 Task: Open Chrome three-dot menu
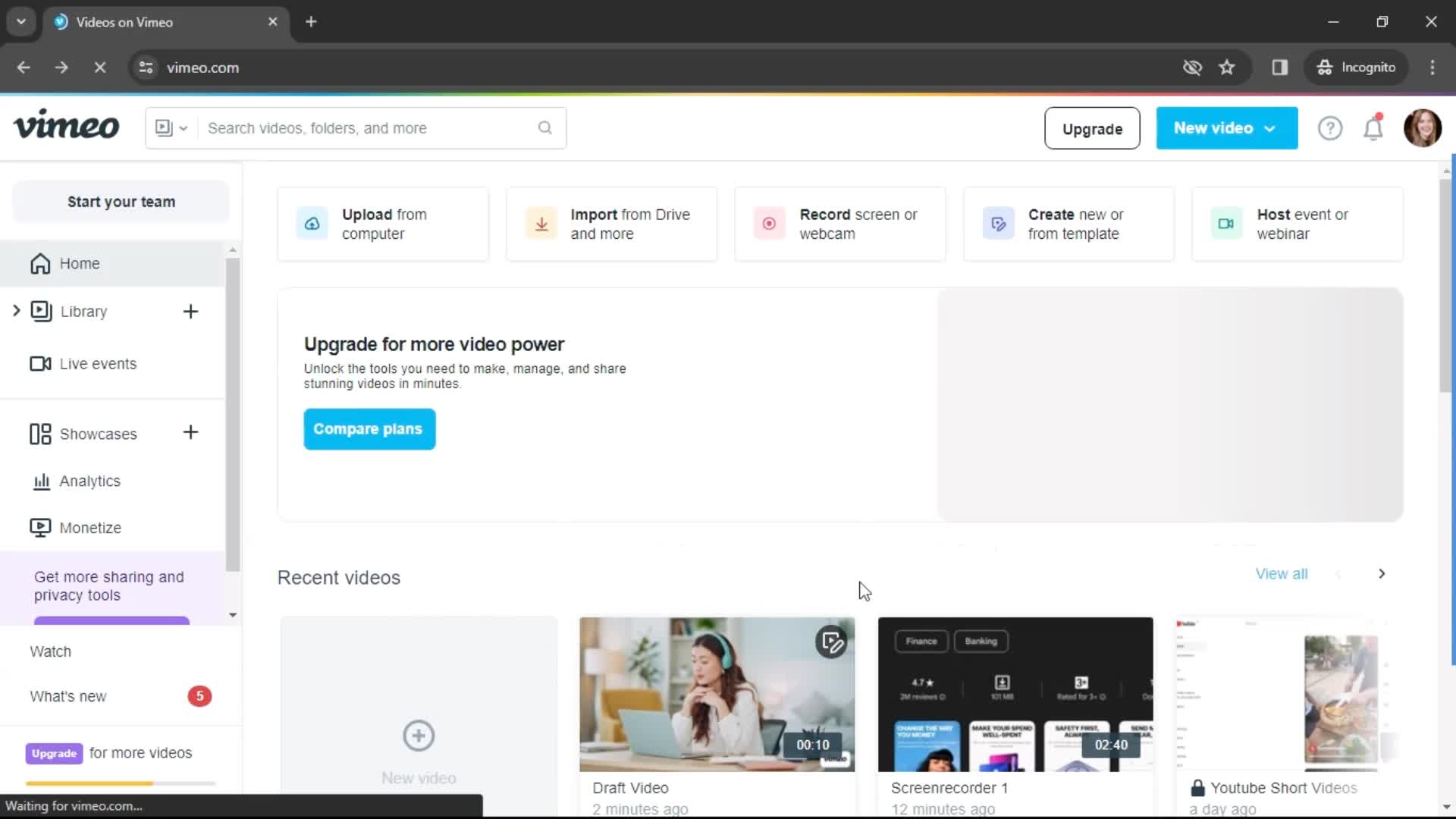1432,67
